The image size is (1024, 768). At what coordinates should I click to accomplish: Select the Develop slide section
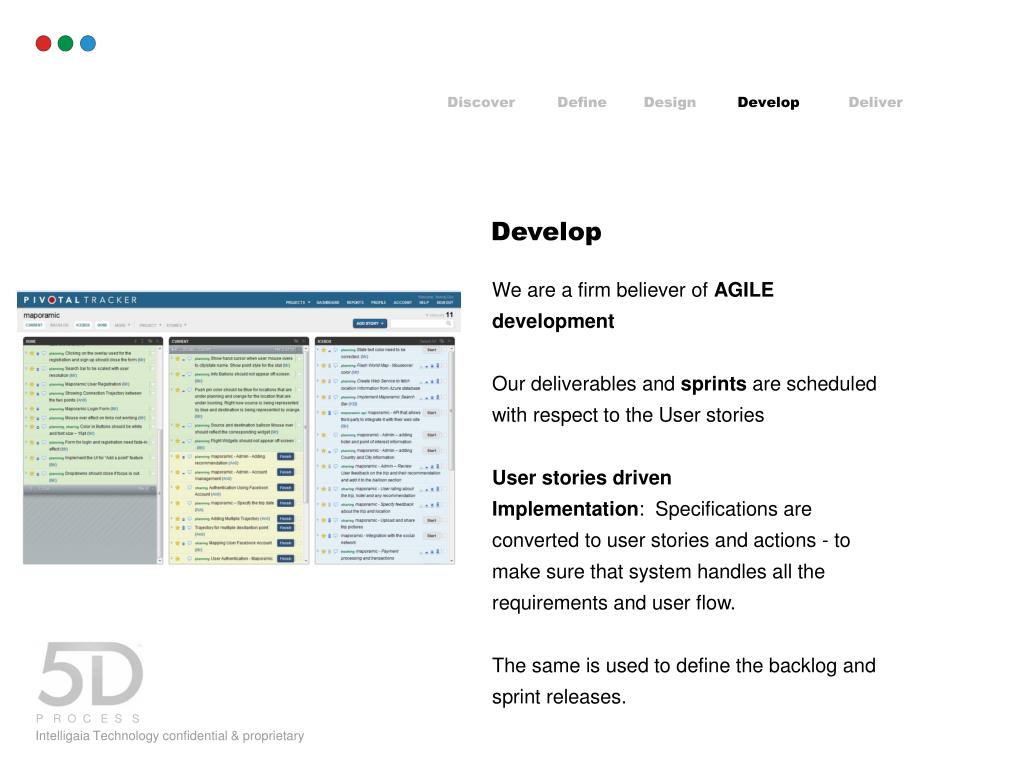pyautogui.click(x=768, y=103)
